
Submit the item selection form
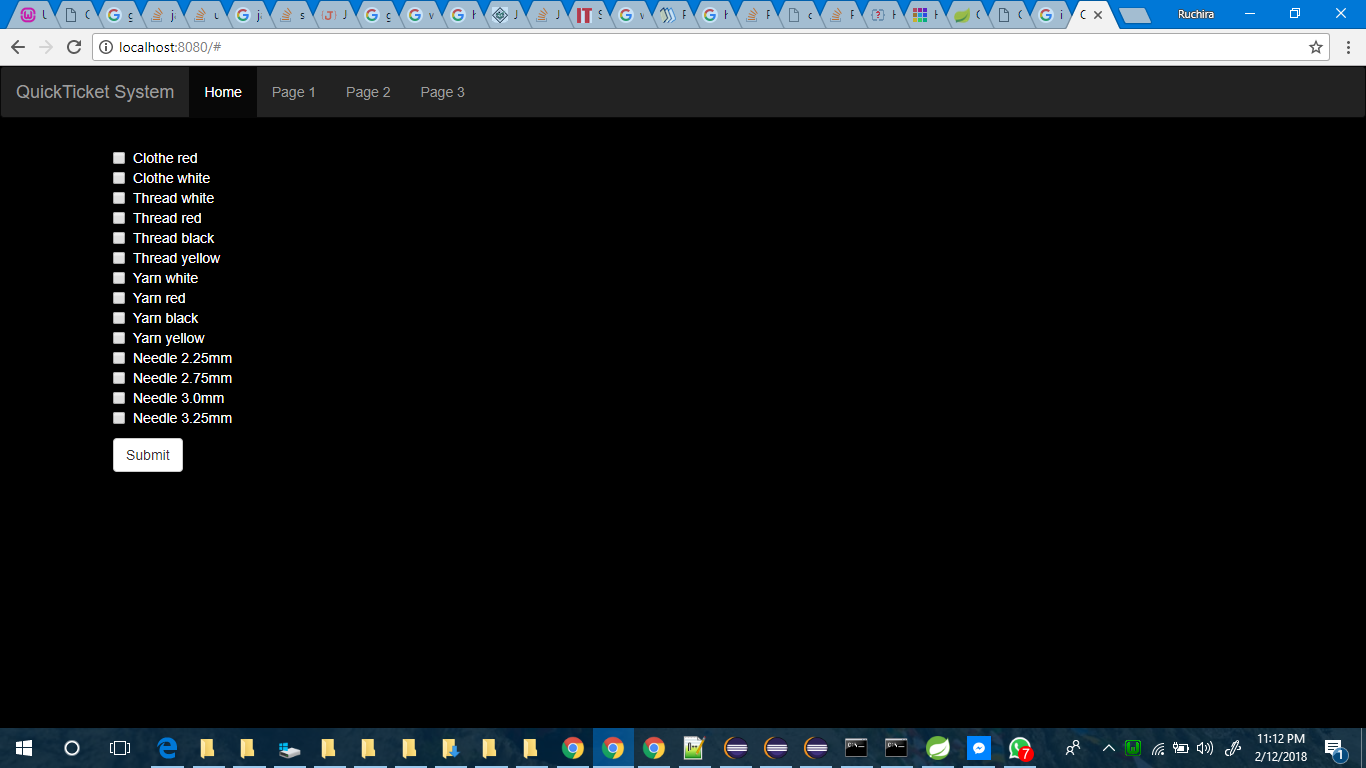click(x=148, y=455)
